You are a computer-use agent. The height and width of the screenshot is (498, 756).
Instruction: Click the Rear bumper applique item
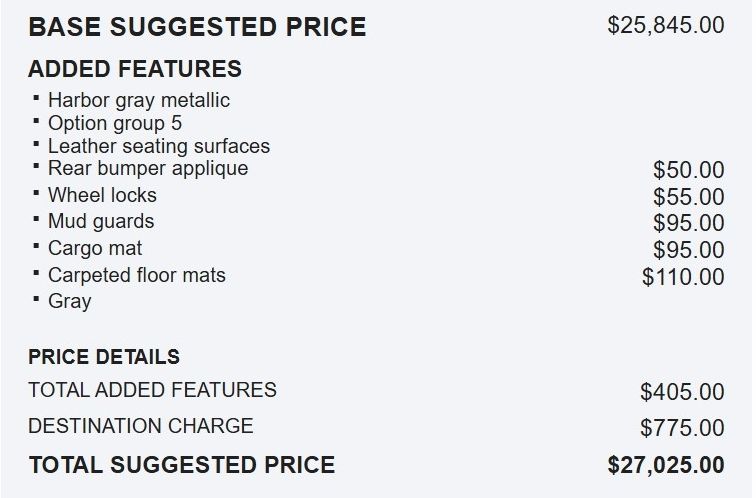[x=148, y=168]
